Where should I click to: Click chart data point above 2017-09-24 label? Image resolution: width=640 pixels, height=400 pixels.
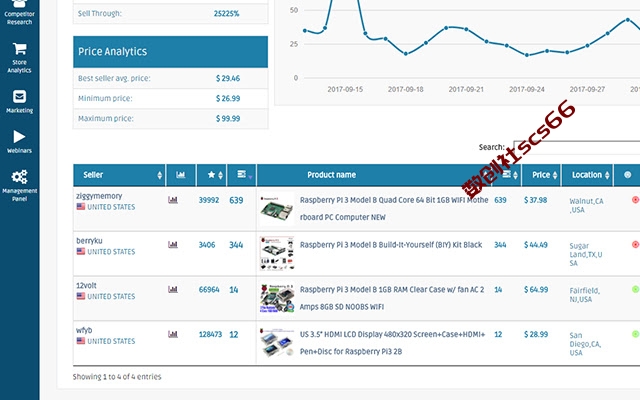click(x=527, y=55)
